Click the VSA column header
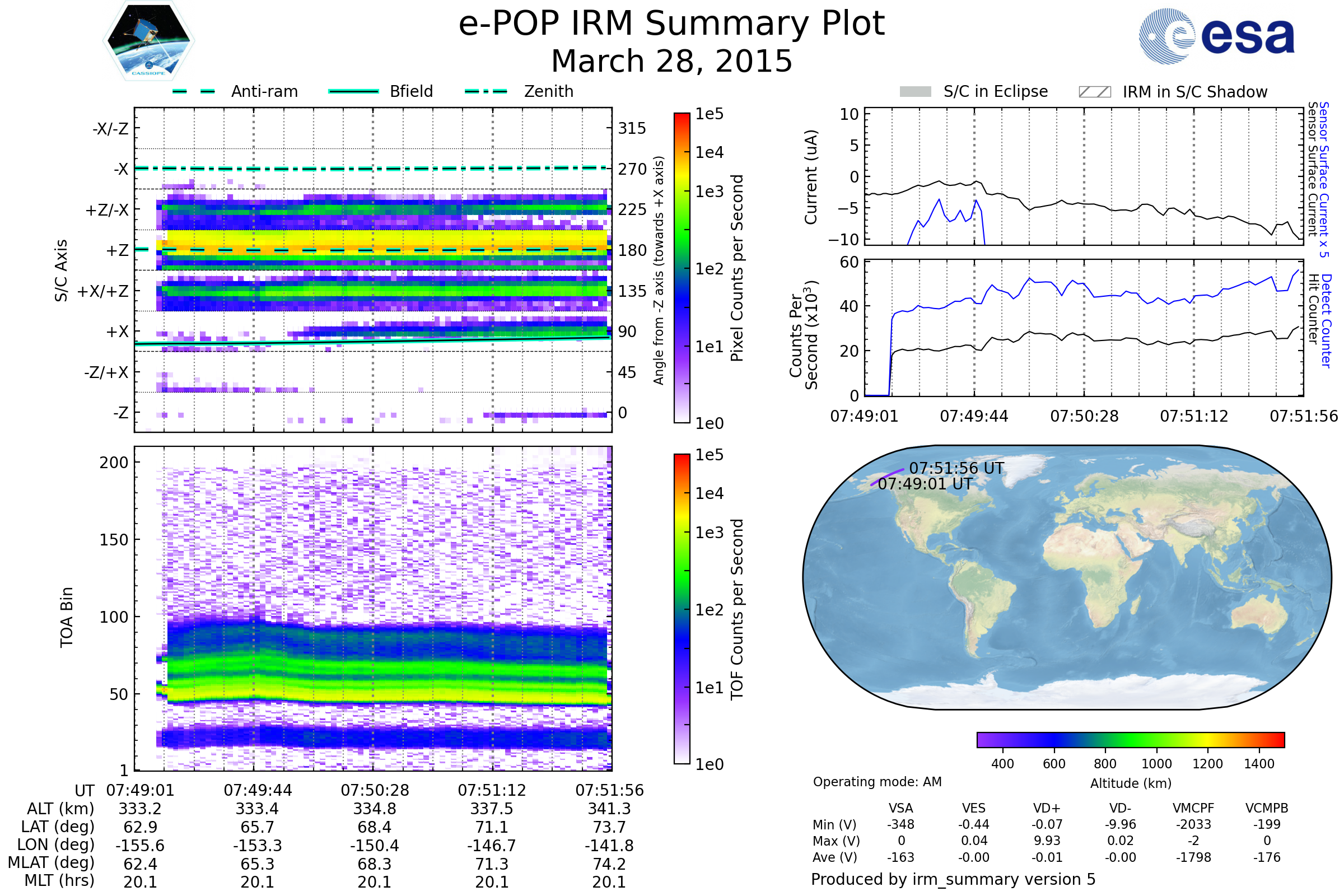This screenshot has height=896, width=1344. (900, 809)
